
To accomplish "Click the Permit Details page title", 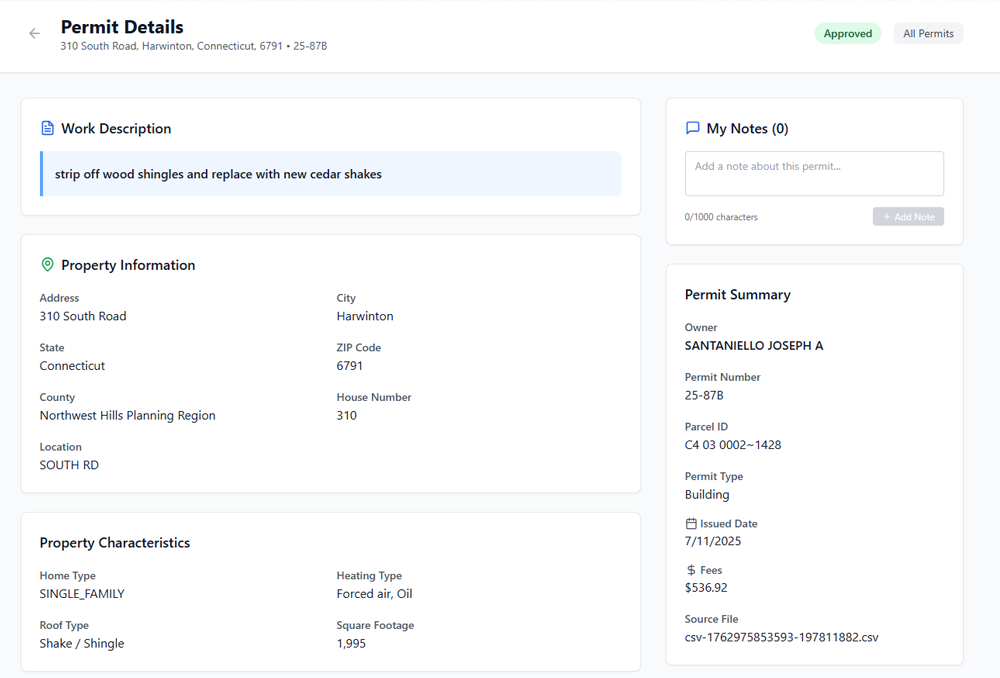I will click(122, 27).
